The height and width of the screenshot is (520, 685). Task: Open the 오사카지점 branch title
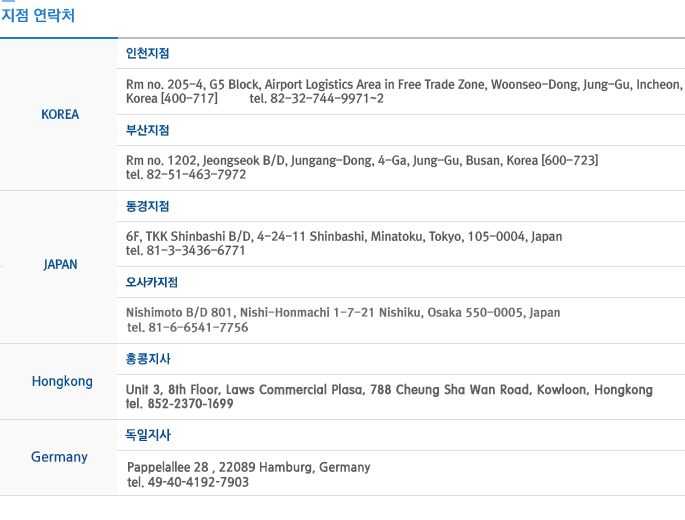[x=152, y=282]
